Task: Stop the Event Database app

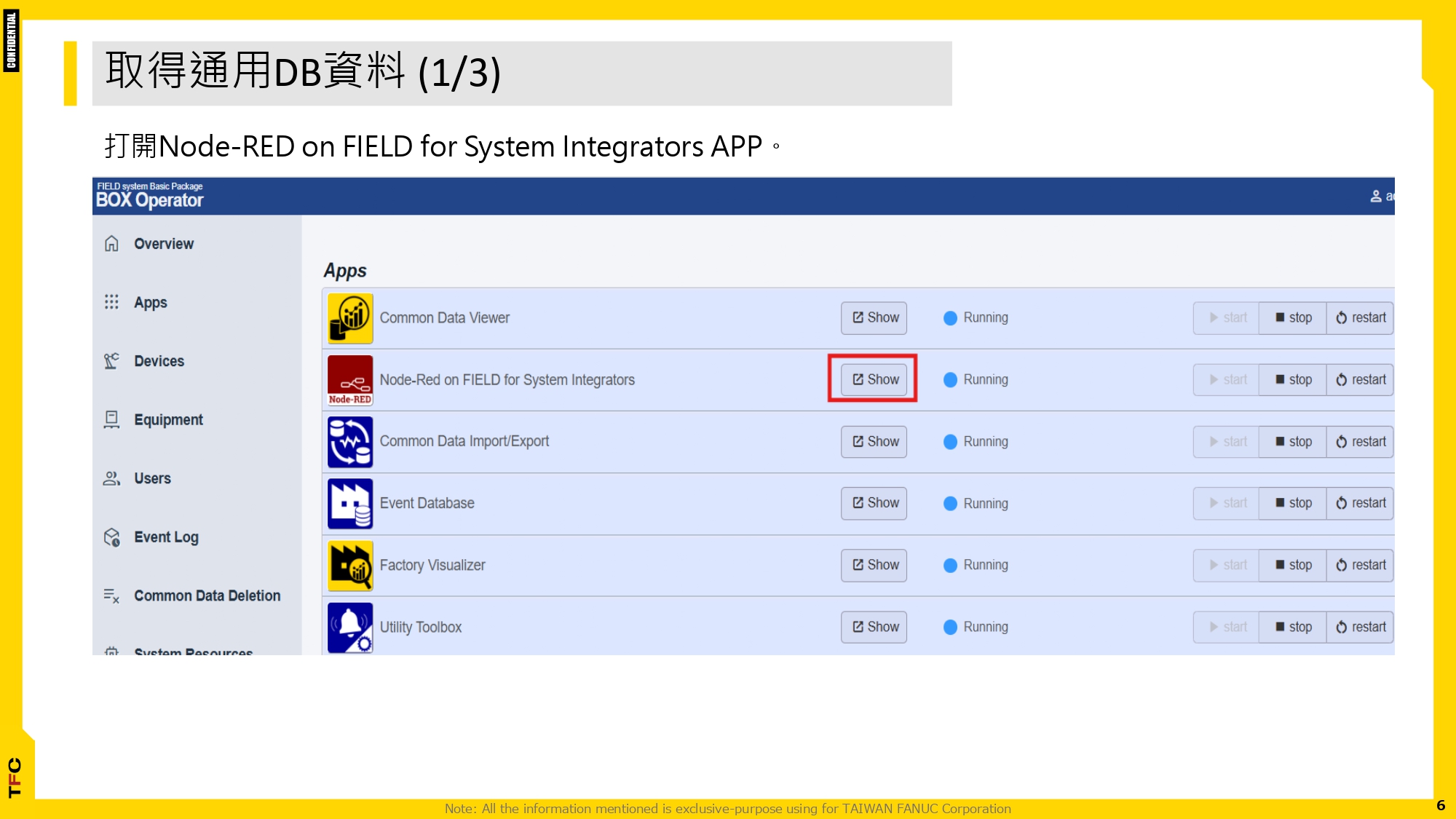Action: pyautogui.click(x=1293, y=503)
